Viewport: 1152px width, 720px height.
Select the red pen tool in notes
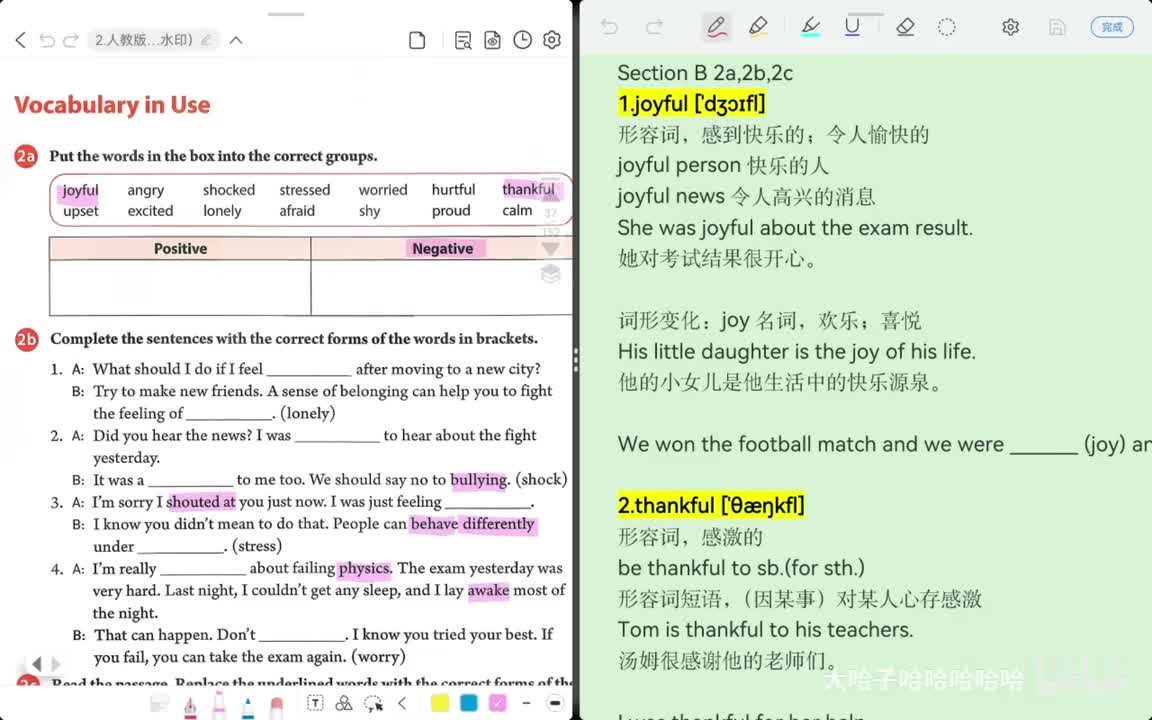(x=716, y=27)
